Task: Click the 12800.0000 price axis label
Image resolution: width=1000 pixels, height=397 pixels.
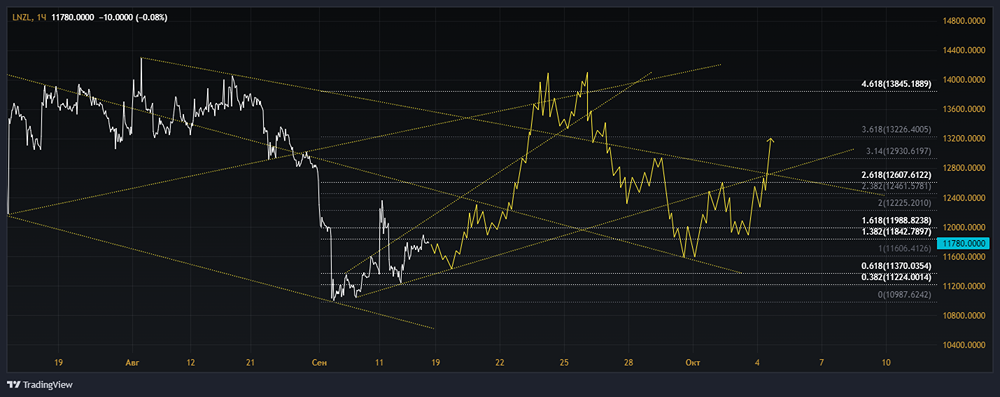Action: tap(965, 169)
